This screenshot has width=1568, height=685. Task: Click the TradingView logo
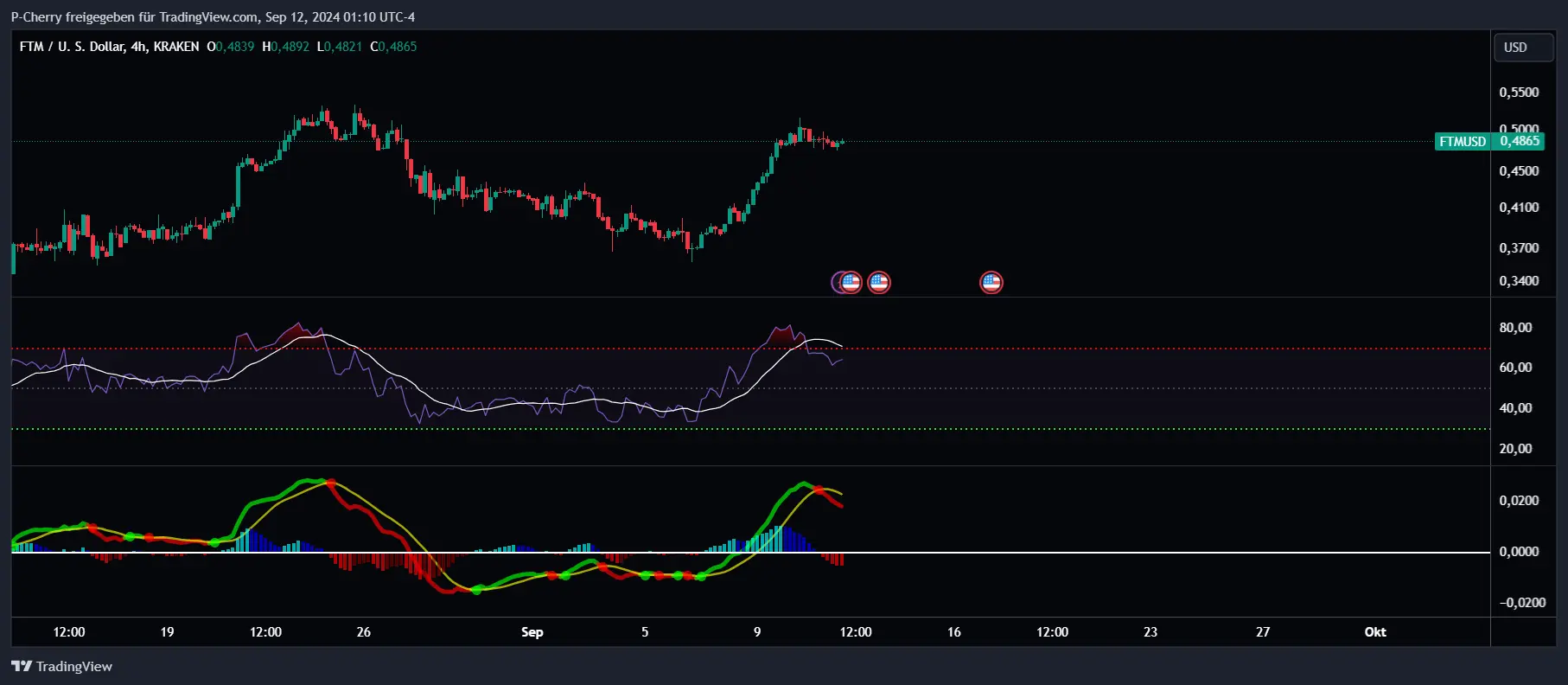(61, 666)
